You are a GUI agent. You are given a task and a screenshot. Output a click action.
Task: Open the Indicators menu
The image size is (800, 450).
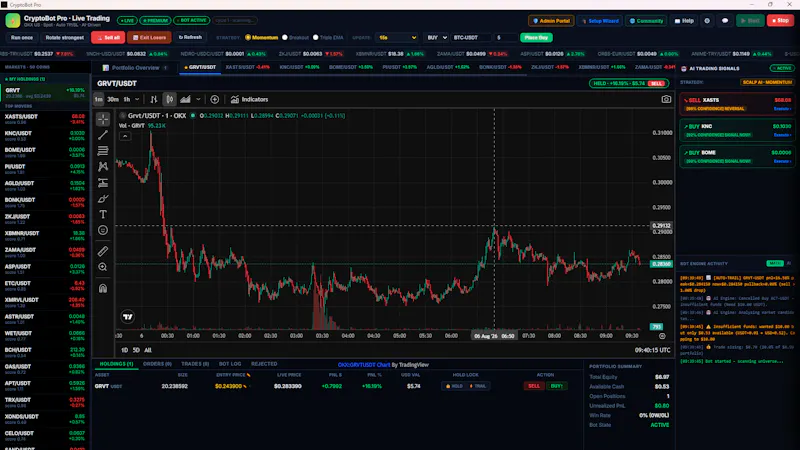(x=249, y=99)
